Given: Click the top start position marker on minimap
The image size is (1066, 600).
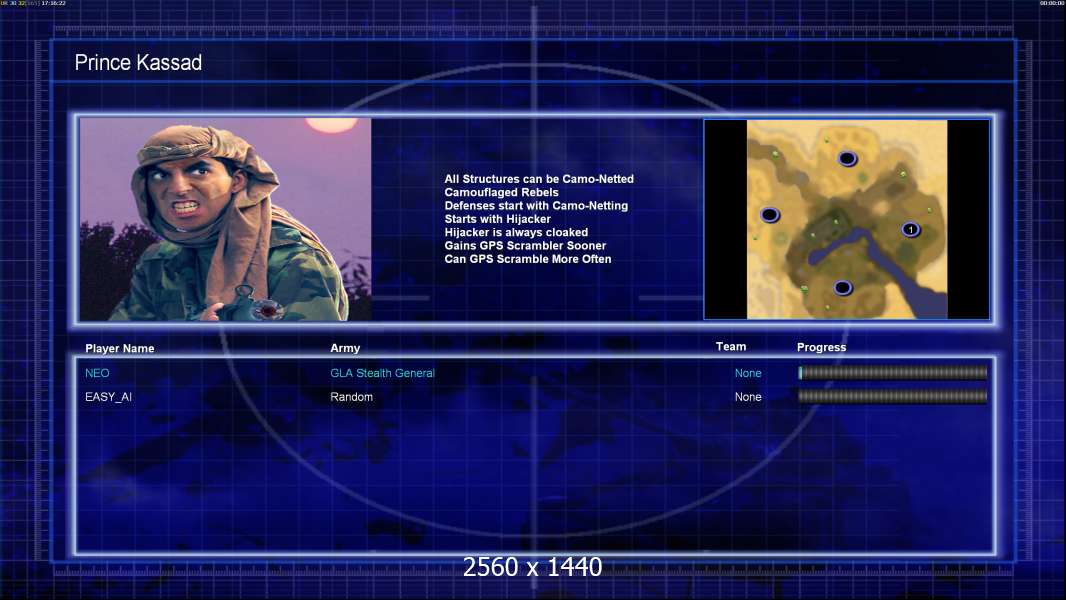Looking at the screenshot, I should pyautogui.click(x=847, y=159).
